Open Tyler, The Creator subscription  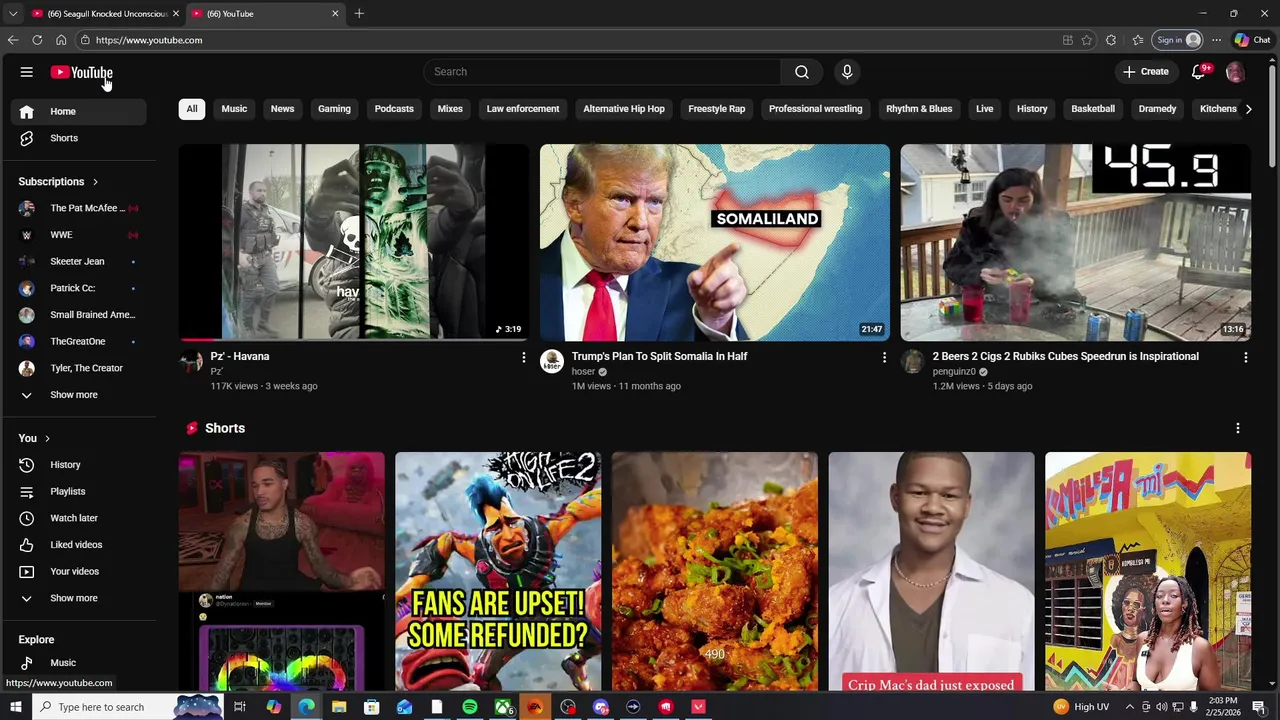80,368
